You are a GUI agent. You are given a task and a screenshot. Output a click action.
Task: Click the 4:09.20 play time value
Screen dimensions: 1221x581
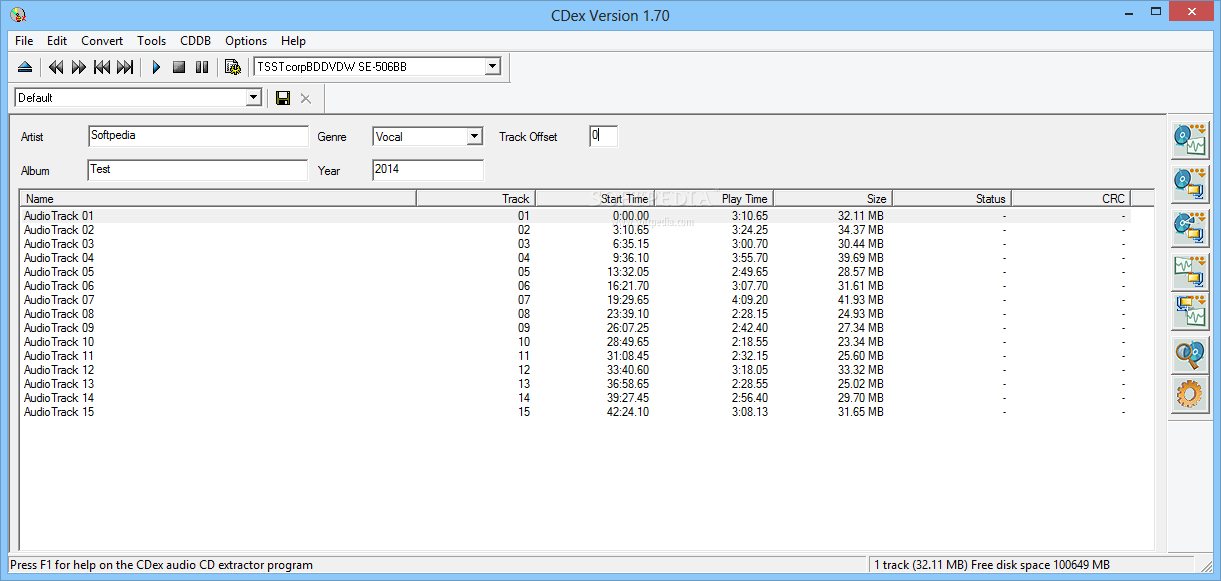pyautogui.click(x=749, y=300)
